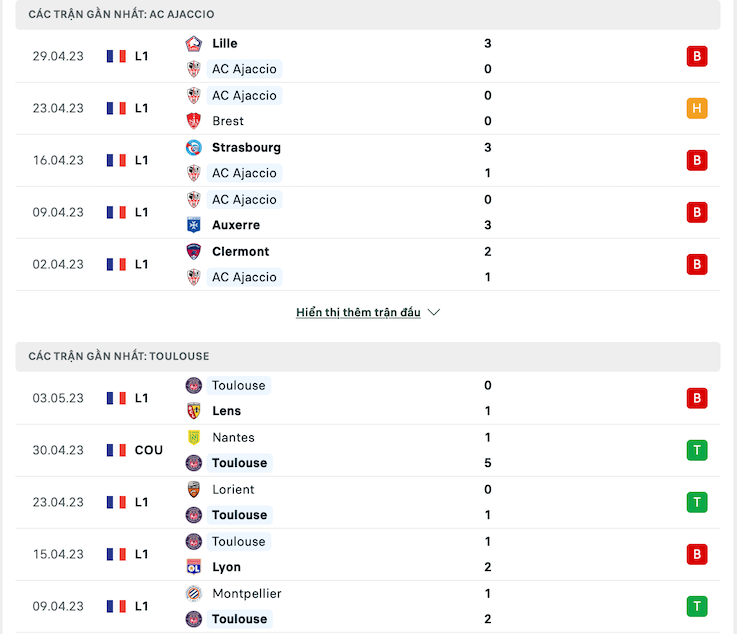Click the Montpellier club badge
Screen dimensions: 737x634
coord(194,594)
